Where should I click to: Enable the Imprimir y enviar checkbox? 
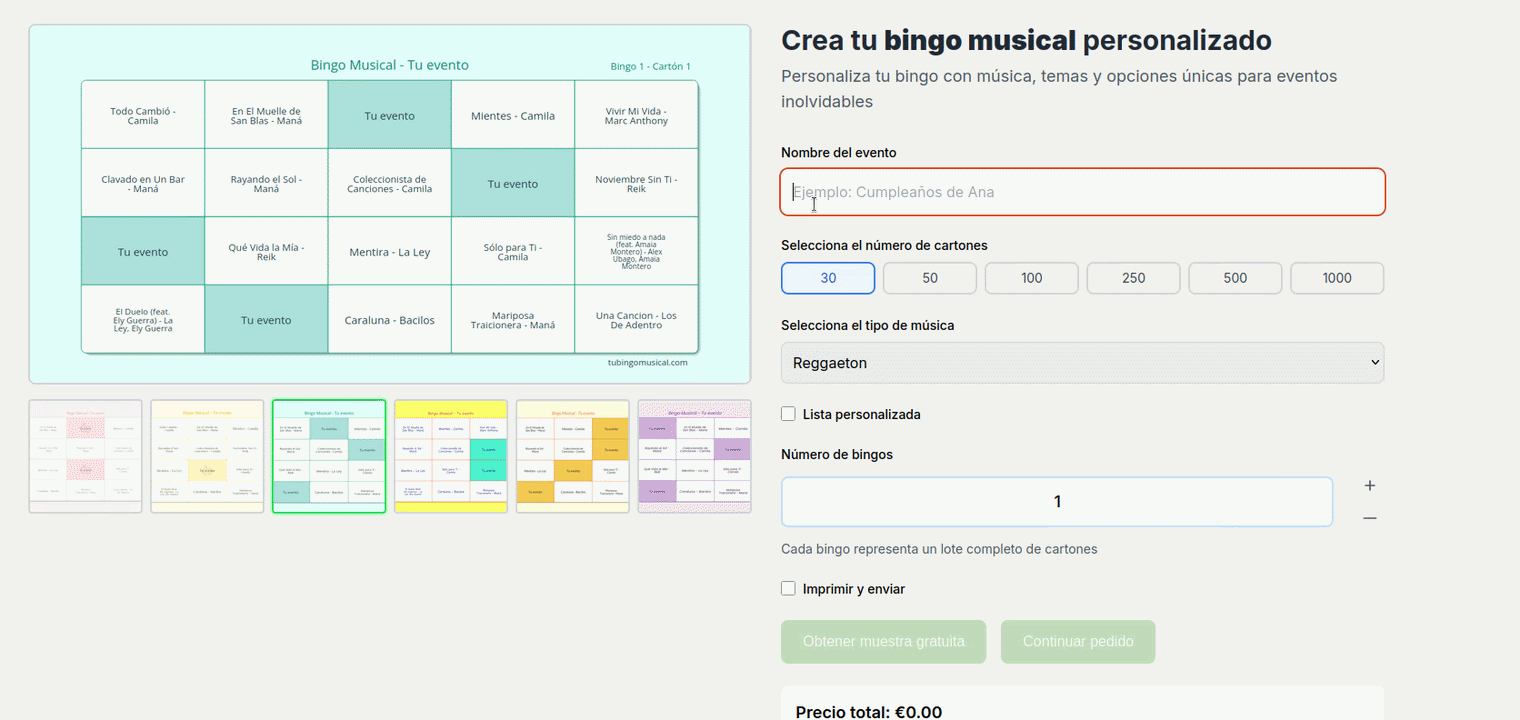click(788, 589)
